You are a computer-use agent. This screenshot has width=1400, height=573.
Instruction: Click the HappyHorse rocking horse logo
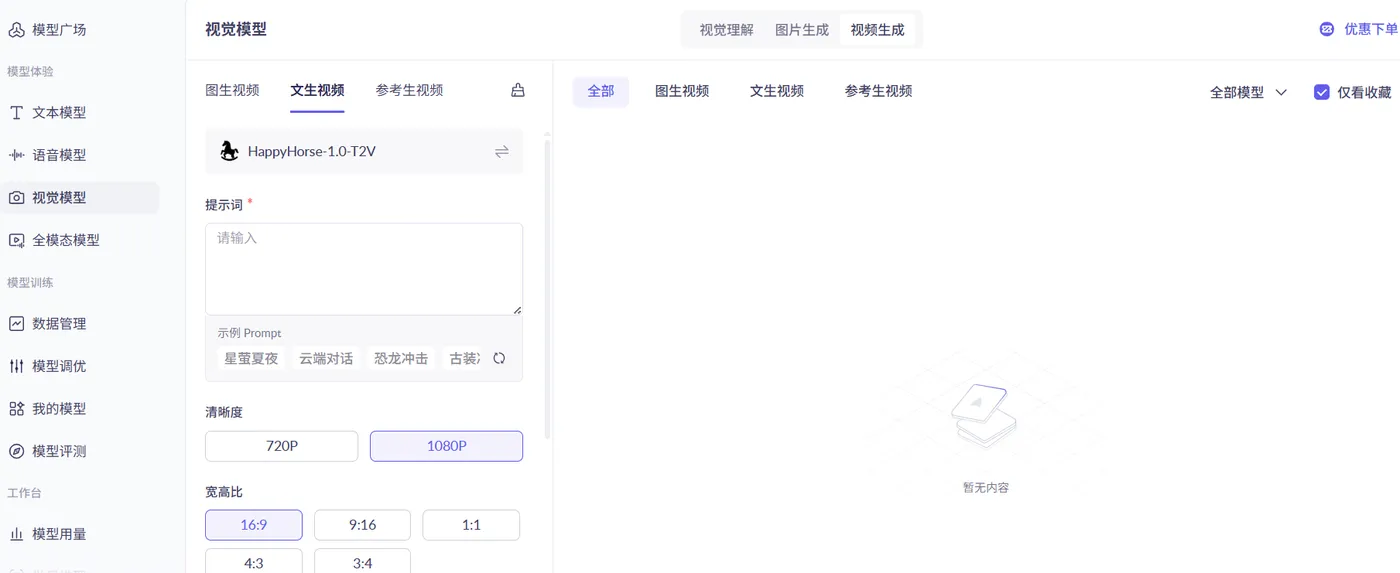pos(229,151)
